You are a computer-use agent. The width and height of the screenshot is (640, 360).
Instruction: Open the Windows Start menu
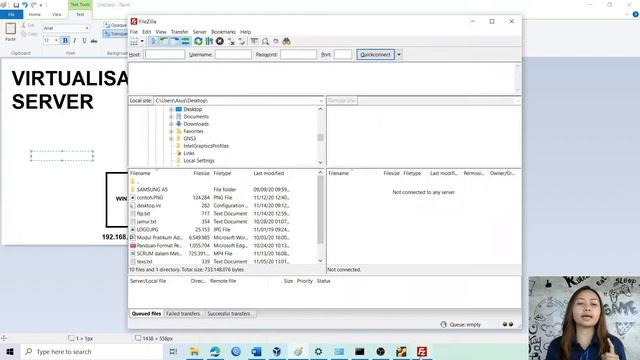pos(10,351)
